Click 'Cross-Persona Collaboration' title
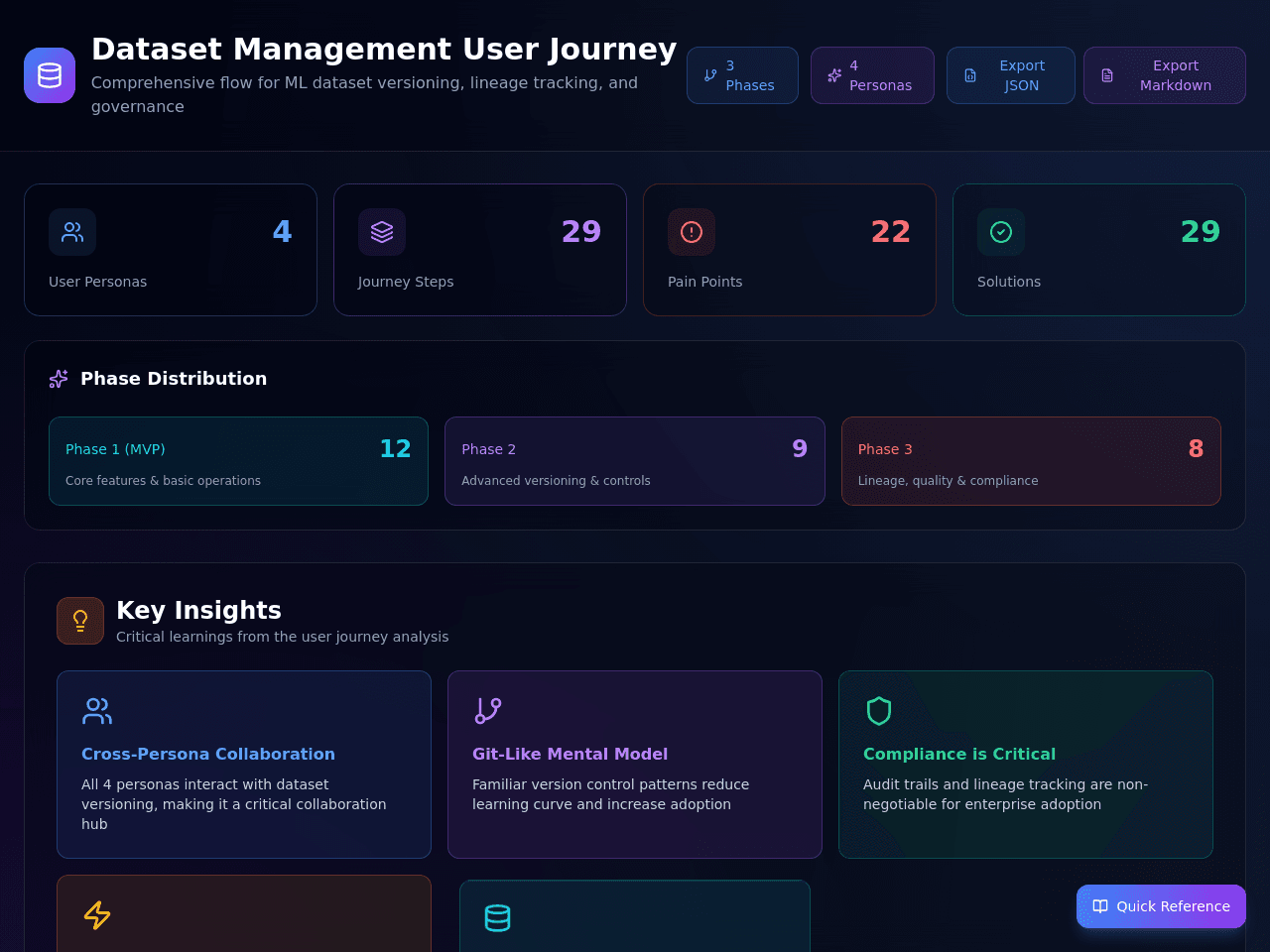1270x952 pixels. tap(208, 754)
